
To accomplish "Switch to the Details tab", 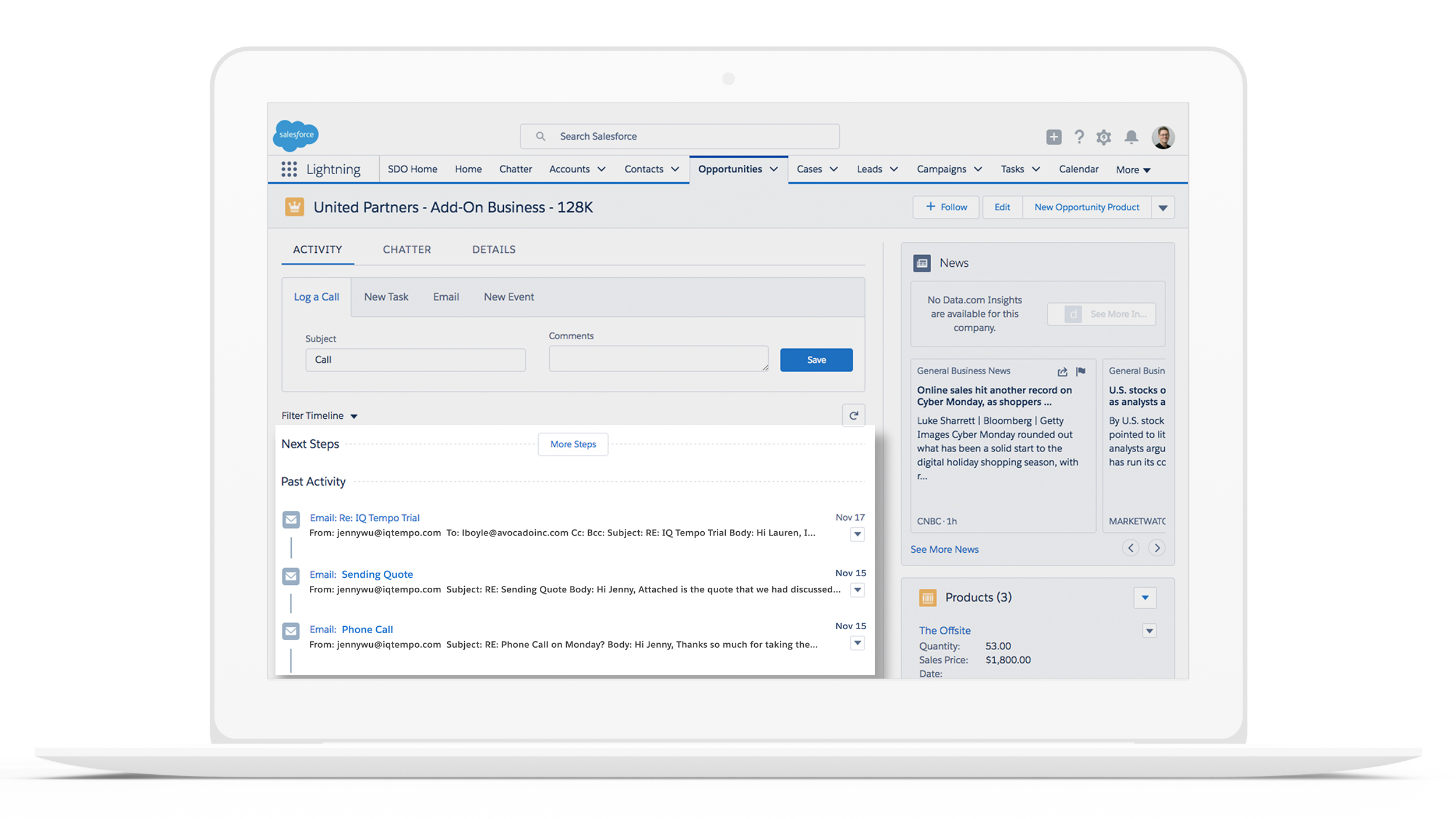I will coord(493,249).
